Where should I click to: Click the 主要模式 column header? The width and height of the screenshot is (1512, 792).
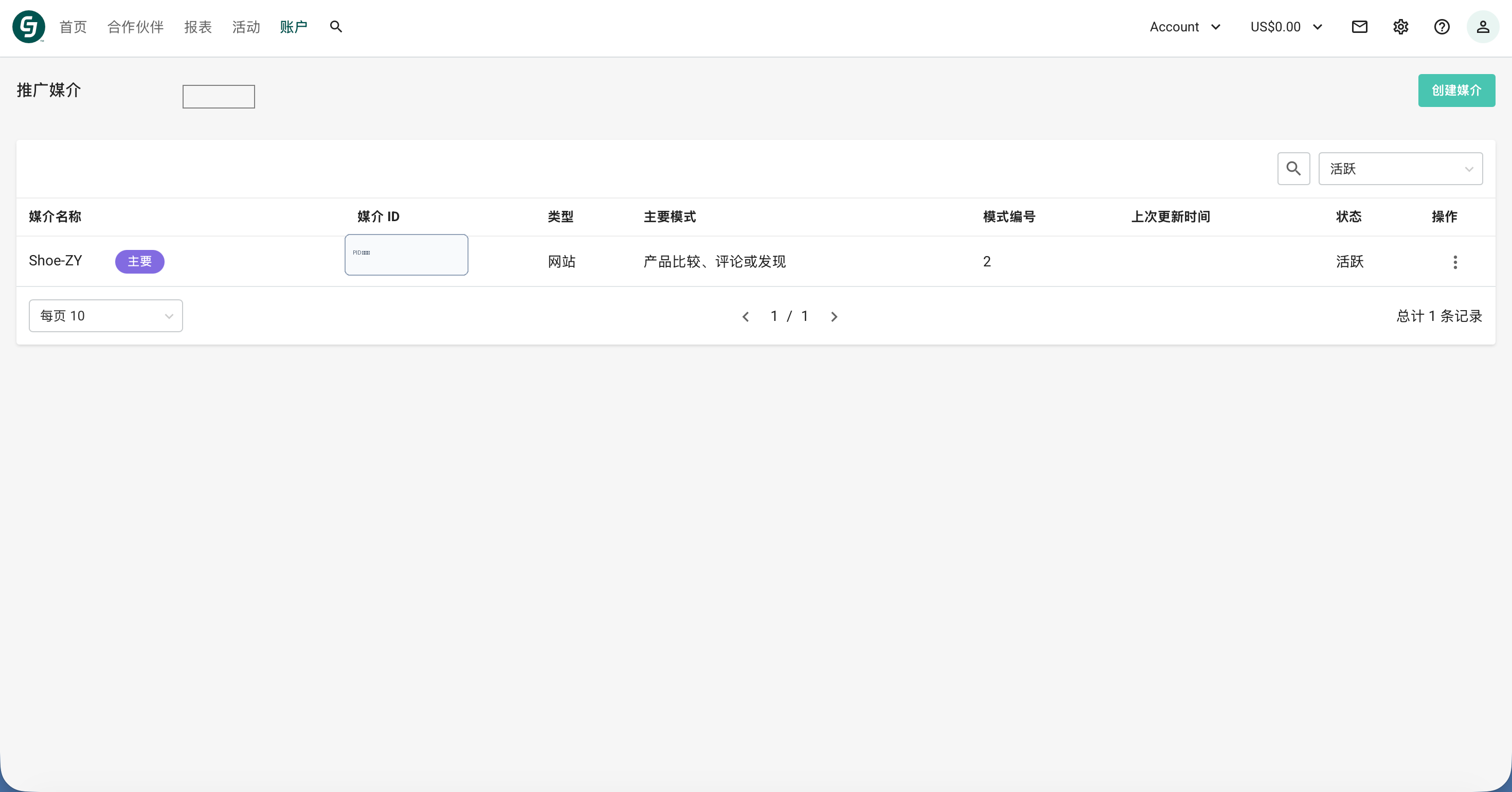670,217
